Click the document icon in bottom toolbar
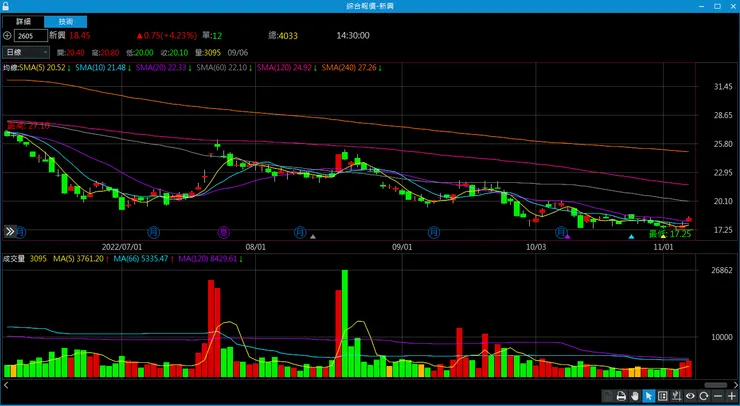Viewport: 740px width, 406px height. tap(609, 396)
